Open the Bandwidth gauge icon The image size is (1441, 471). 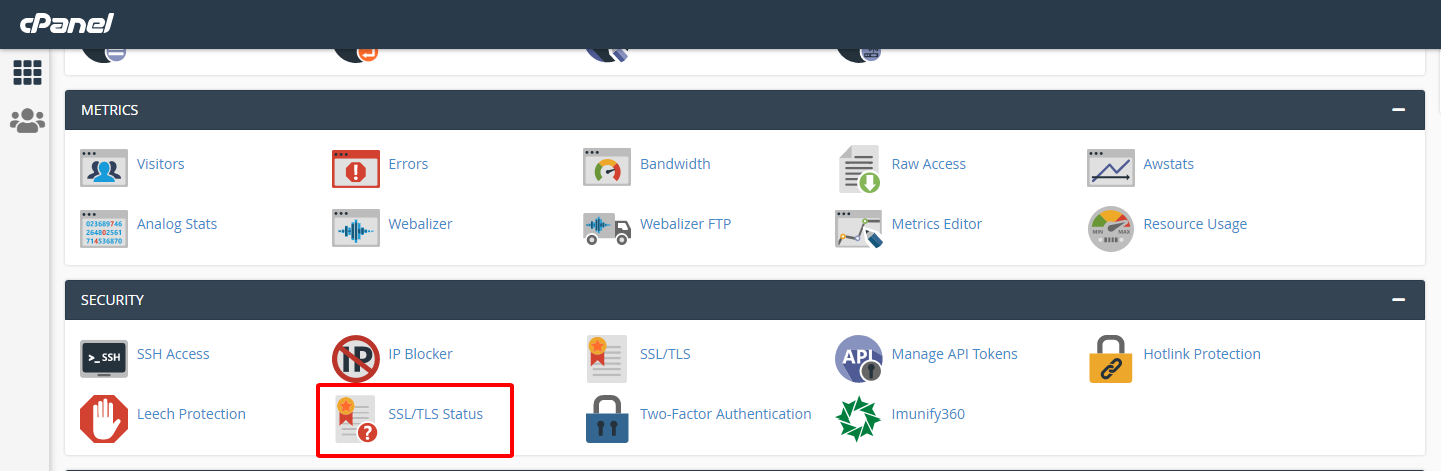607,168
